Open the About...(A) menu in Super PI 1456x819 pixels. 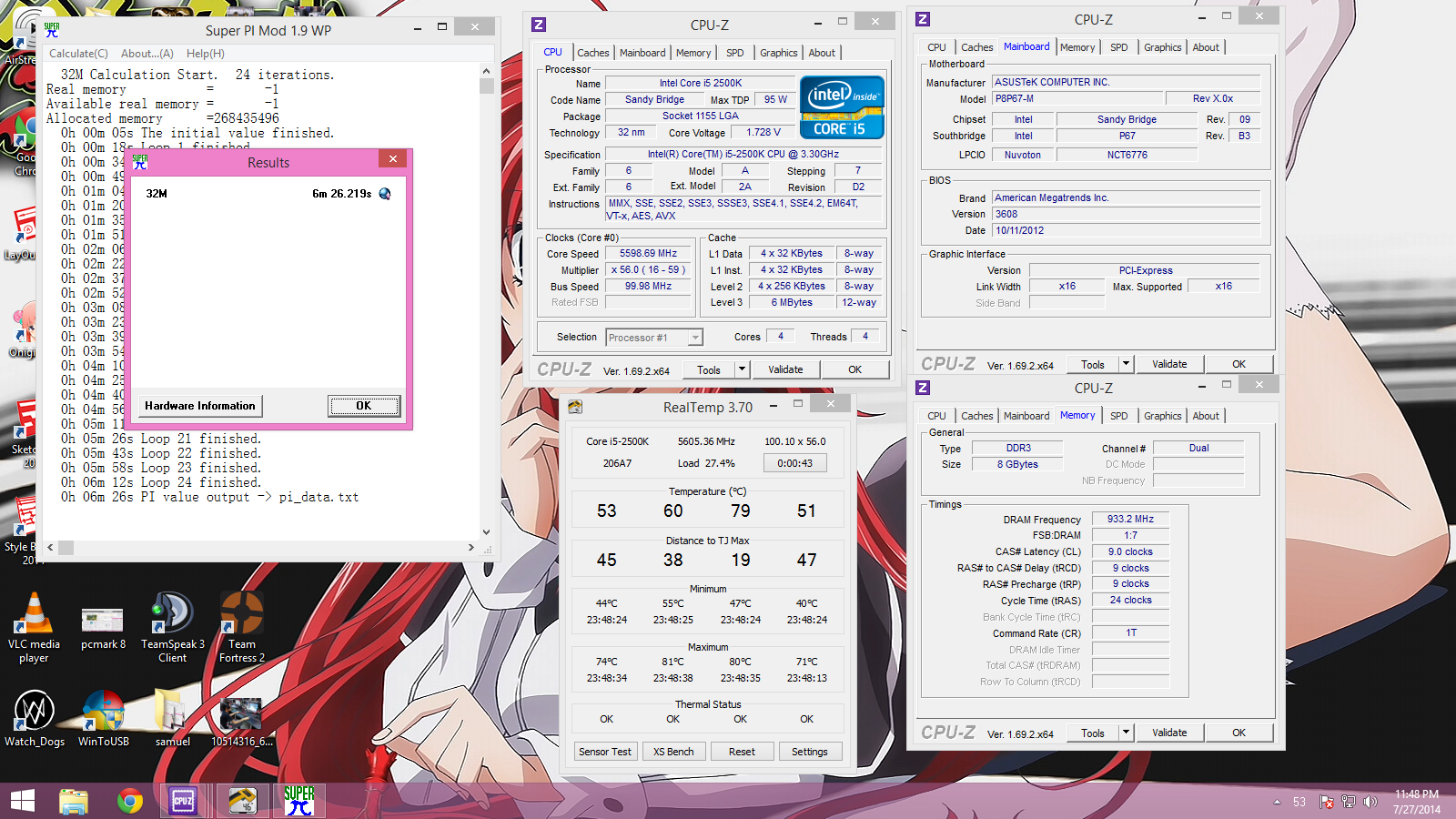tap(147, 54)
